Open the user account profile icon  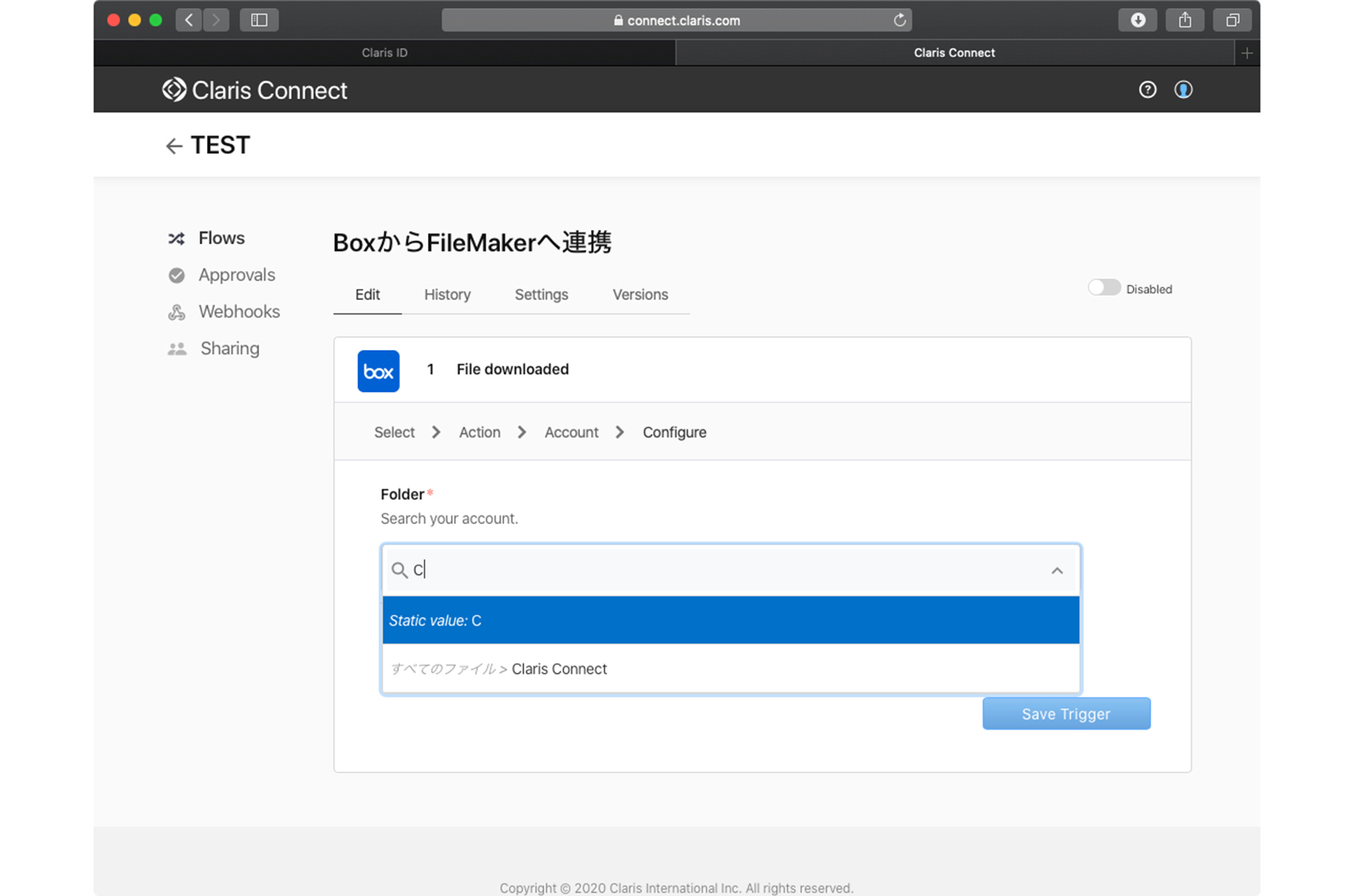[1183, 90]
